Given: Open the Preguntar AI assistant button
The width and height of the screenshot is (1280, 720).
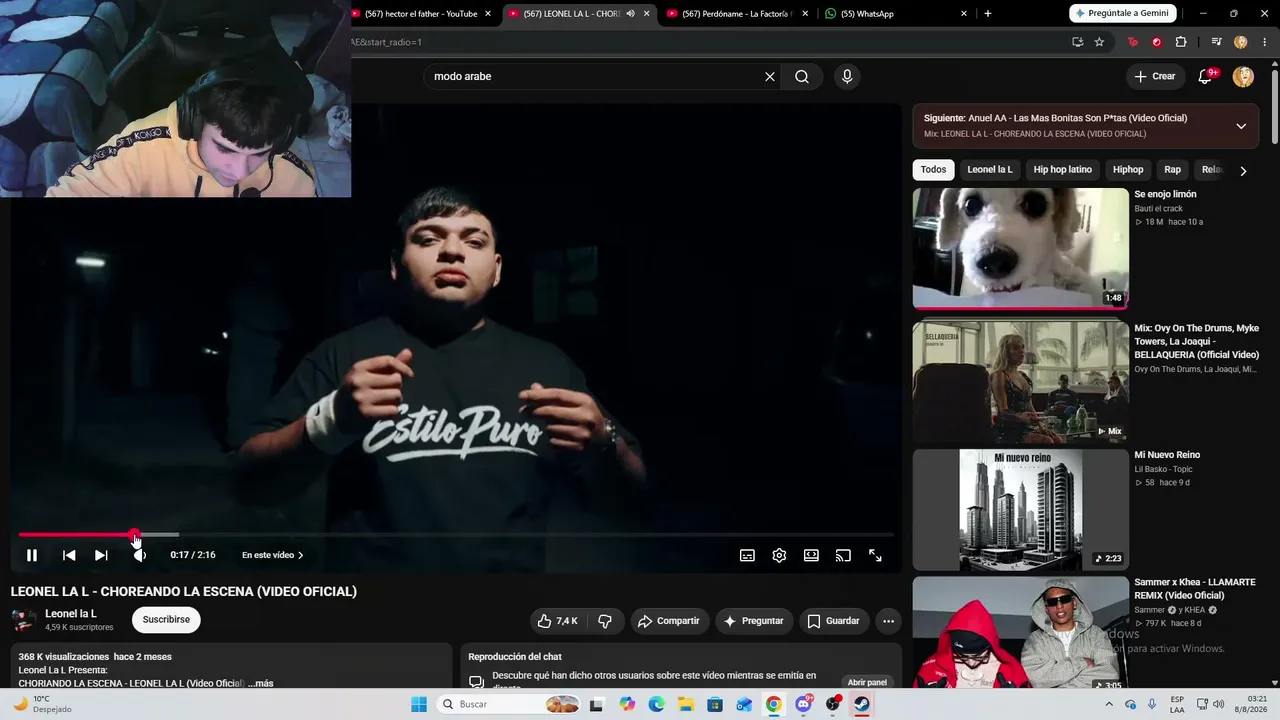Looking at the screenshot, I should pyautogui.click(x=754, y=621).
